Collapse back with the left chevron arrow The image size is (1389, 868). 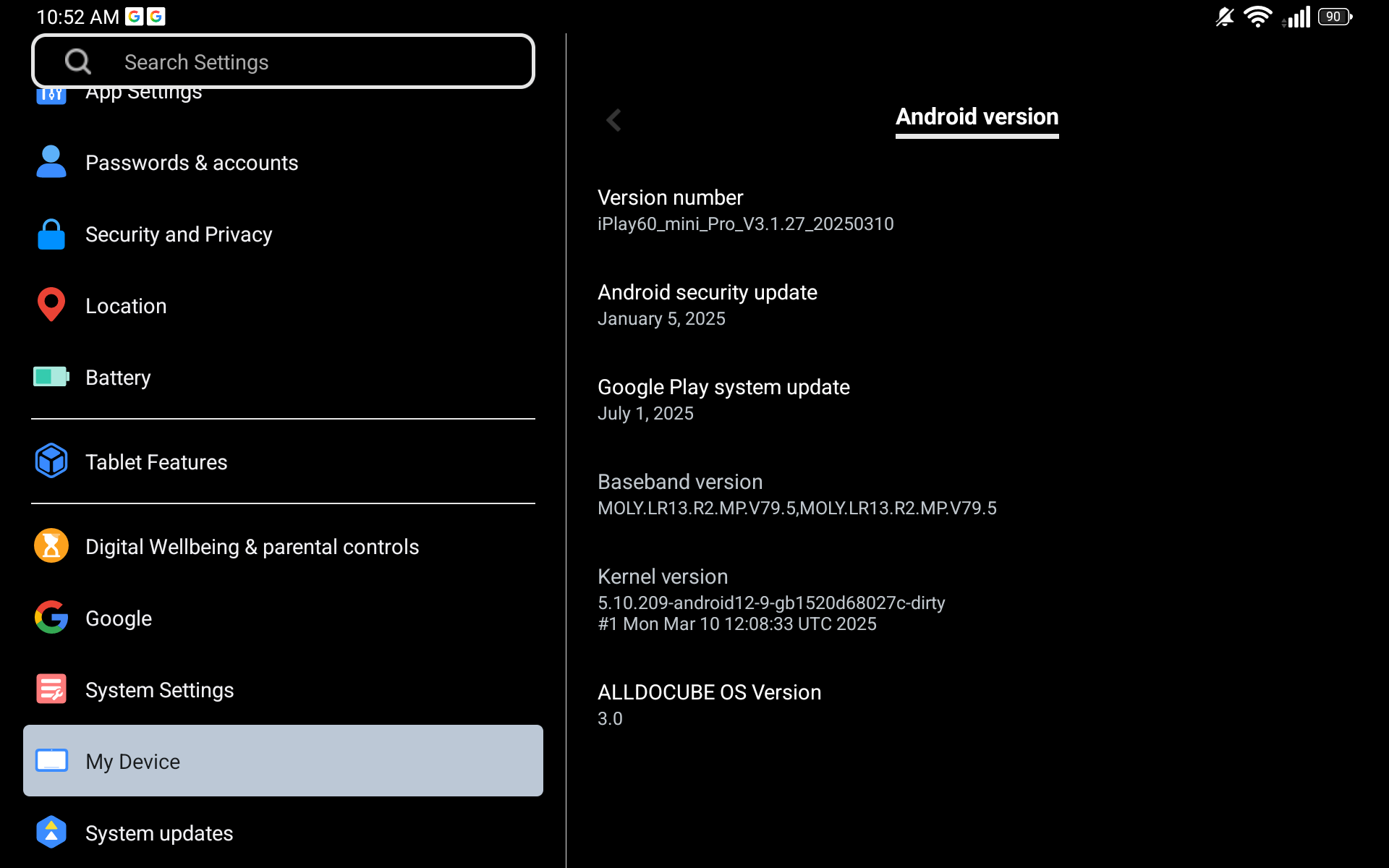[613, 120]
